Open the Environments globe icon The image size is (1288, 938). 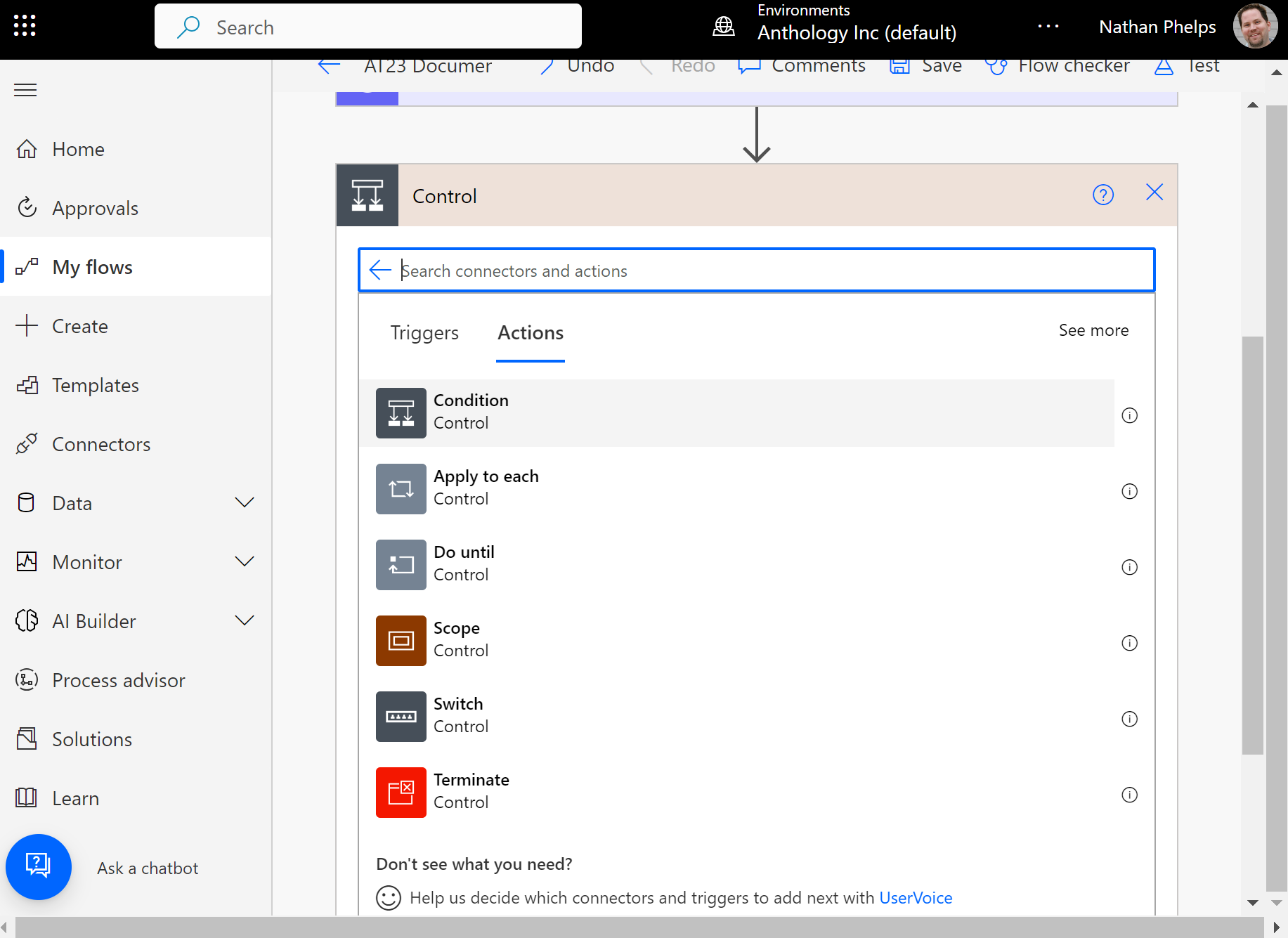tap(723, 27)
